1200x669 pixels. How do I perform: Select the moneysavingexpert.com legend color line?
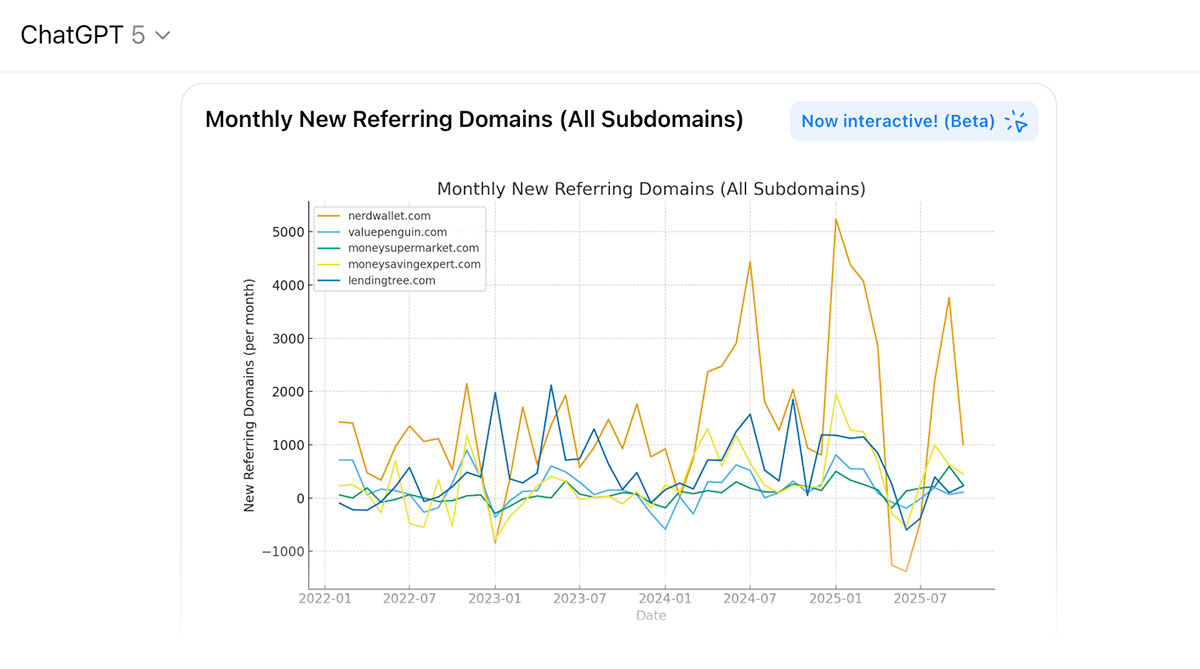330,264
